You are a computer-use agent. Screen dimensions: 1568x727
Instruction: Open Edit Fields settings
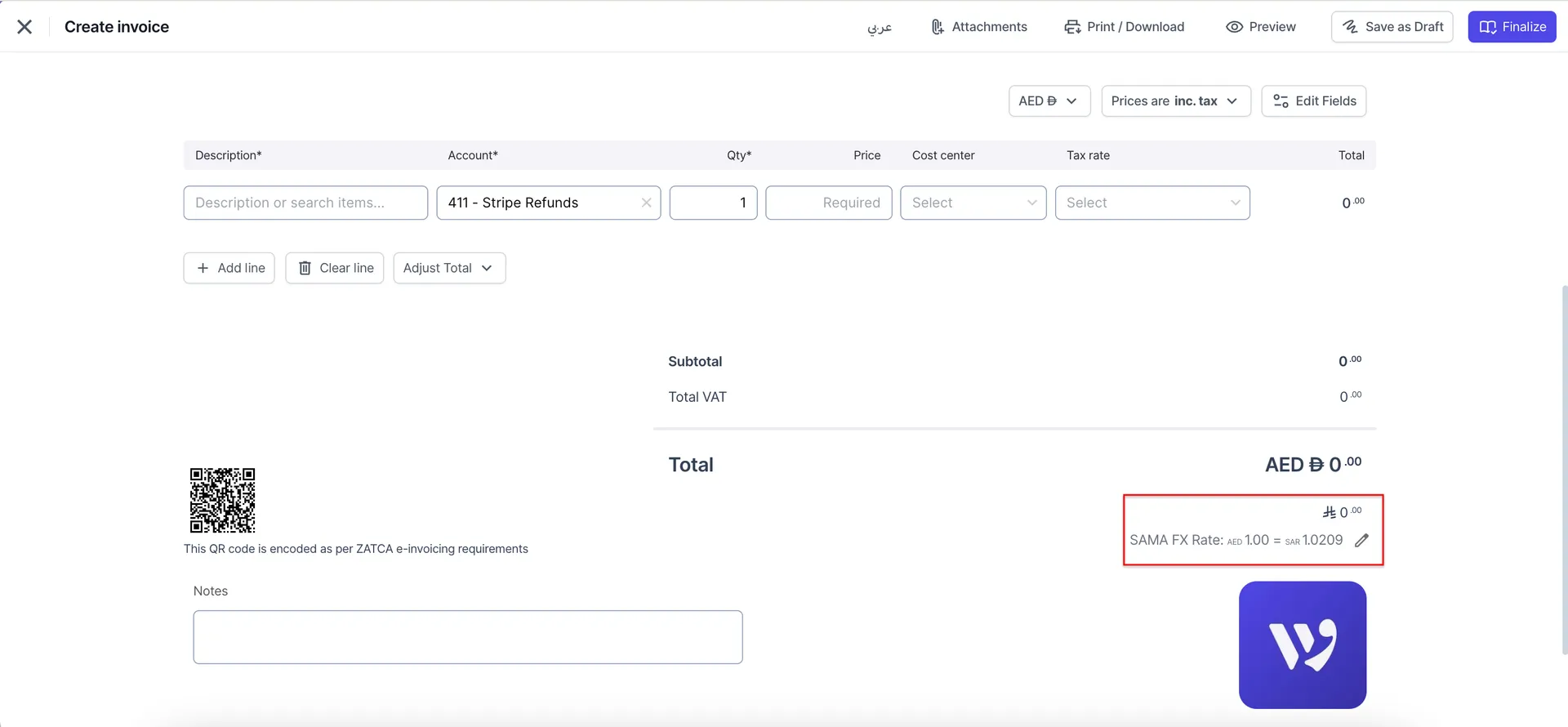[1313, 101]
